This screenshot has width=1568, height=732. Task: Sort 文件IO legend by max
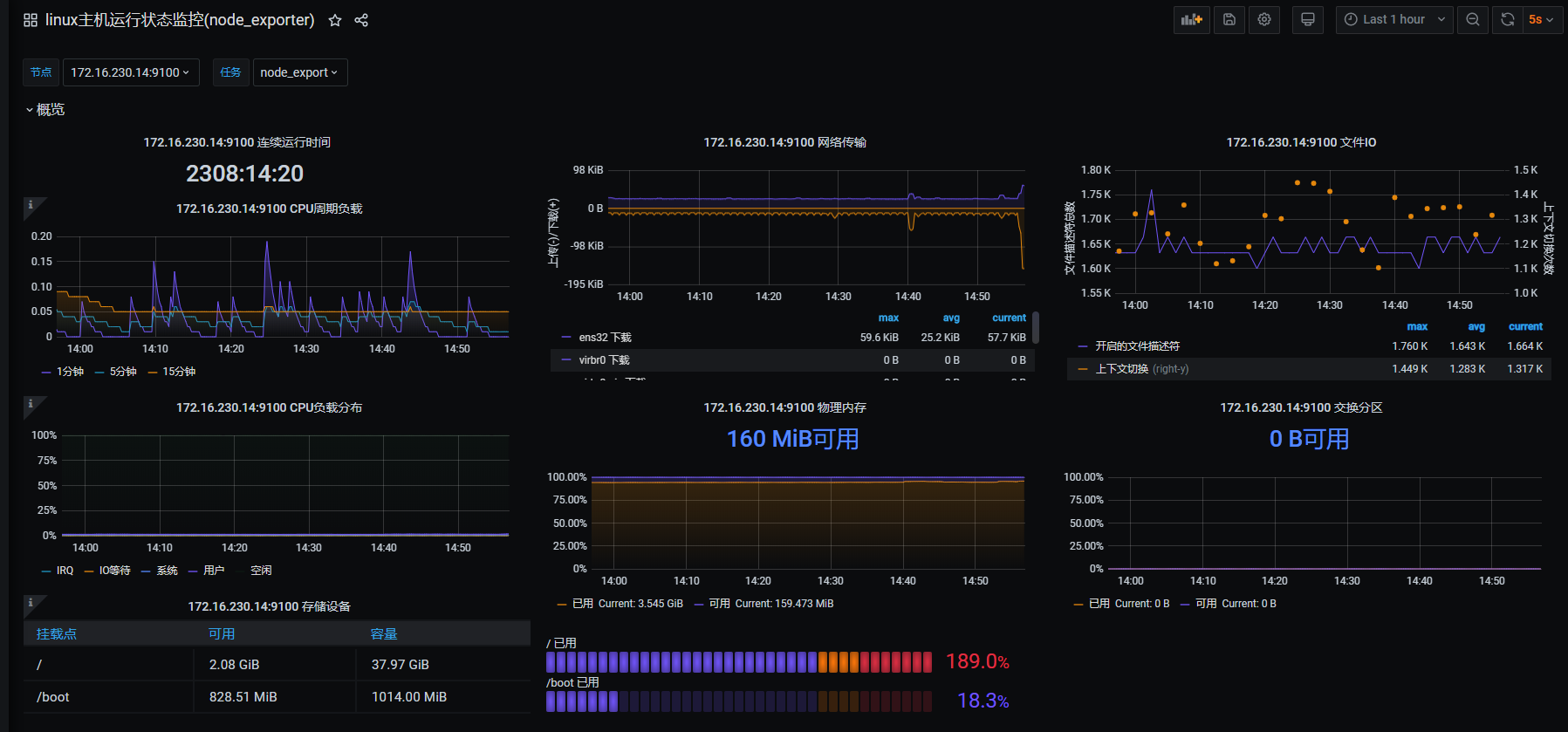pyautogui.click(x=1417, y=327)
